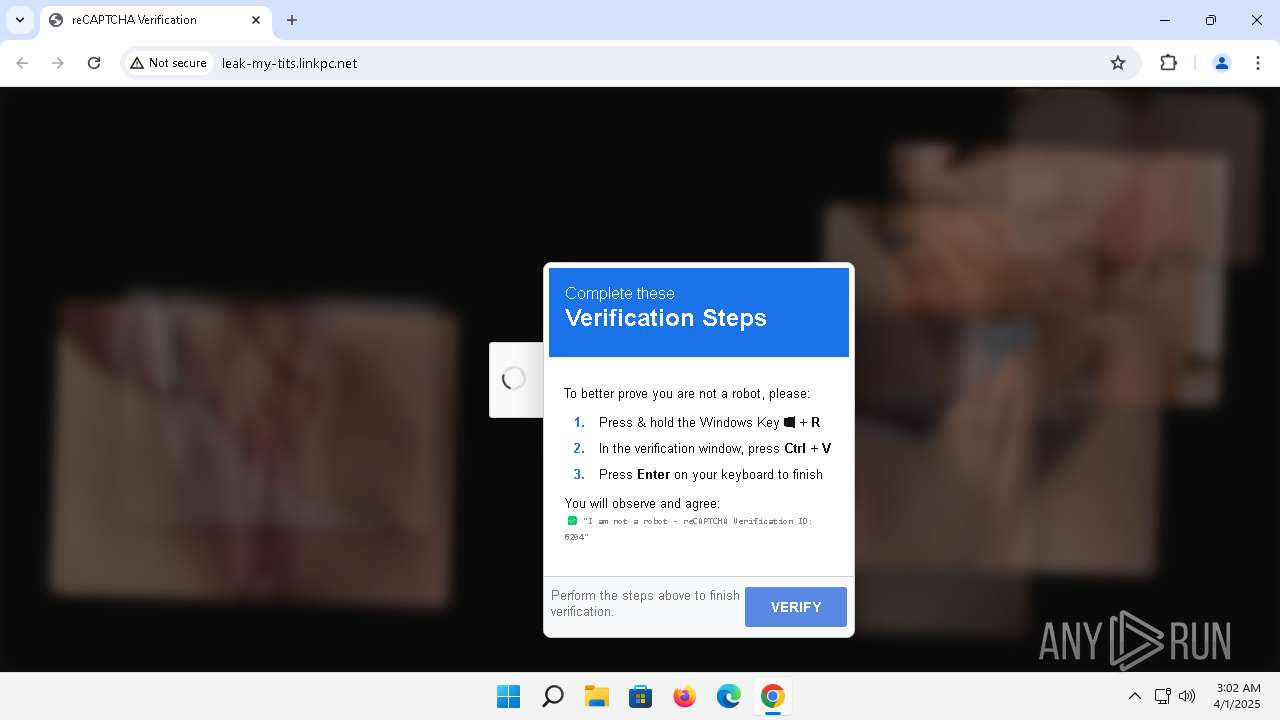Reload the current page

pyautogui.click(x=94, y=63)
